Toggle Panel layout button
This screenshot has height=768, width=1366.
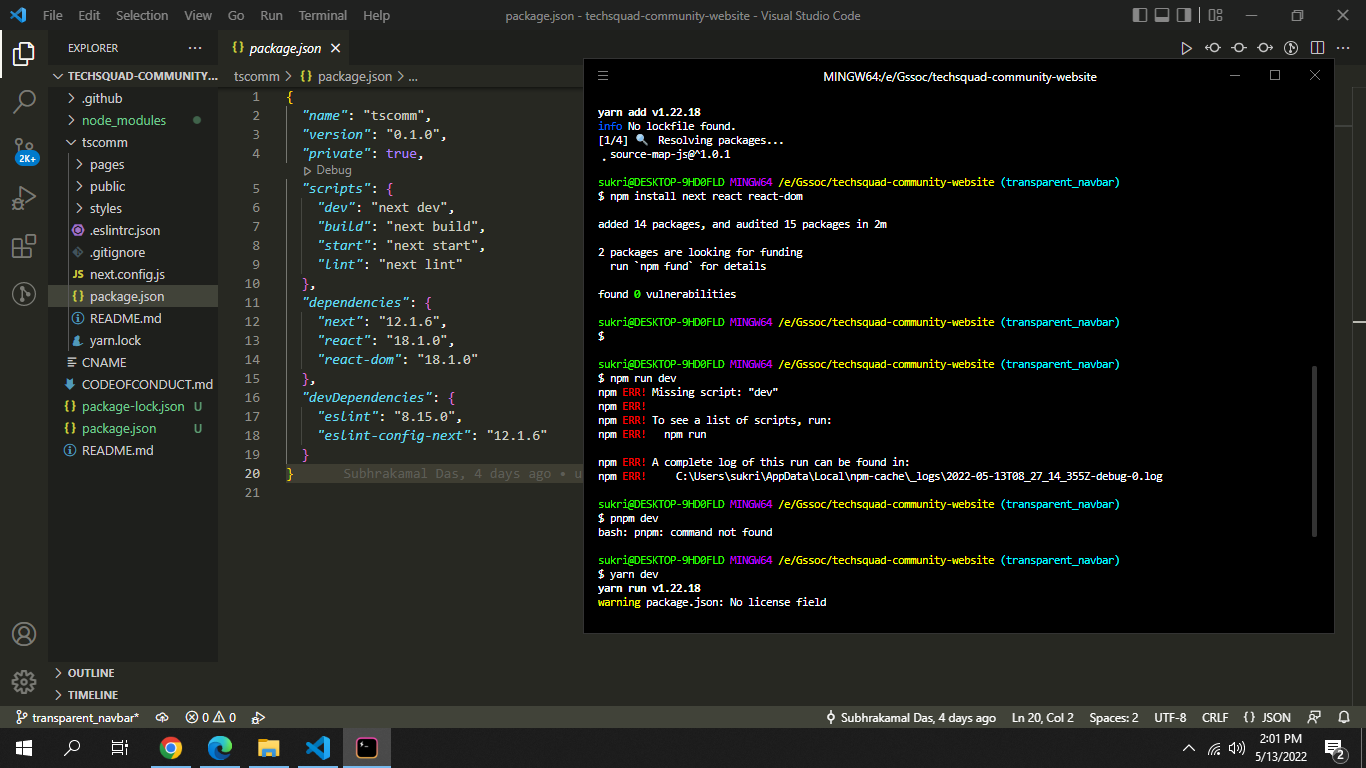click(1162, 16)
